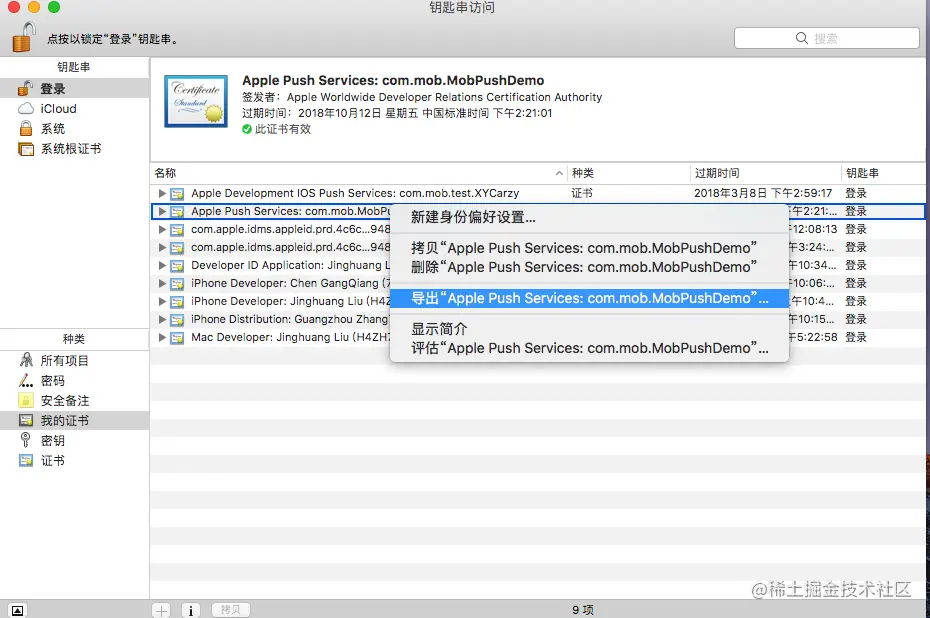Sort by the 种类 column header

(629, 173)
